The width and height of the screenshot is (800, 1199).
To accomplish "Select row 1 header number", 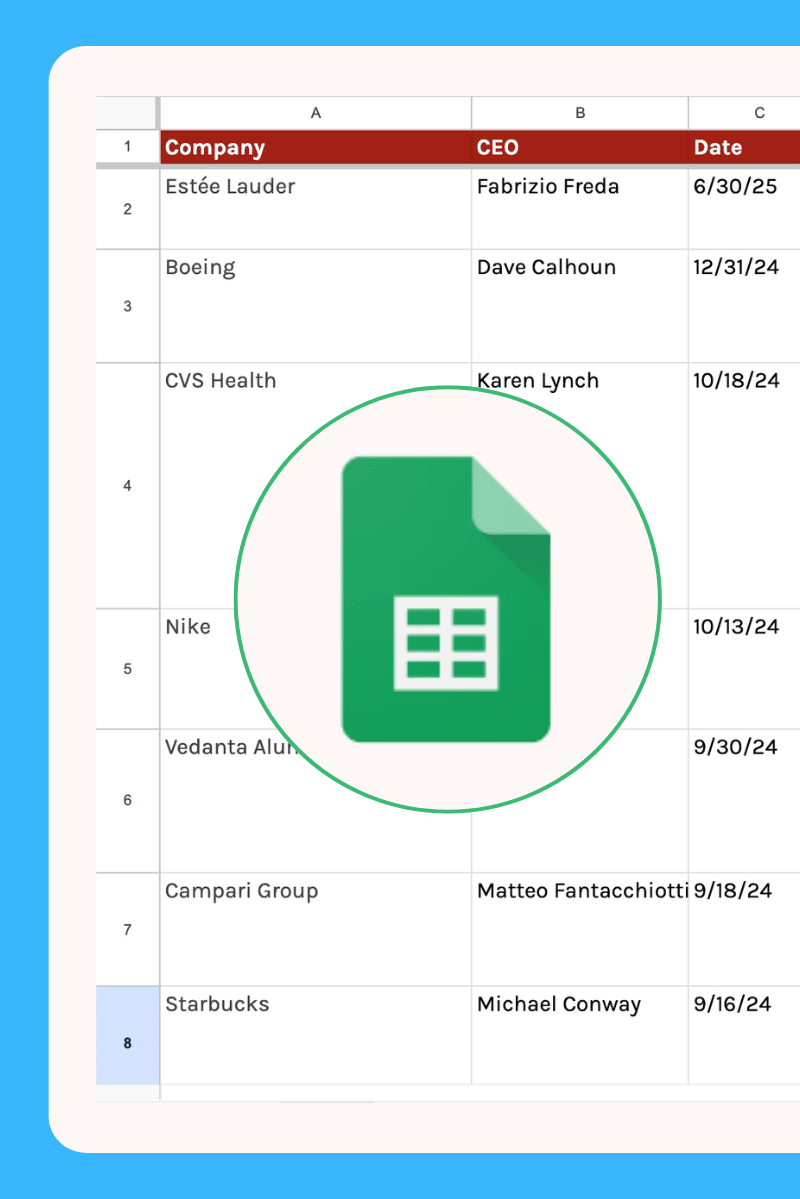I will pyautogui.click(x=127, y=146).
